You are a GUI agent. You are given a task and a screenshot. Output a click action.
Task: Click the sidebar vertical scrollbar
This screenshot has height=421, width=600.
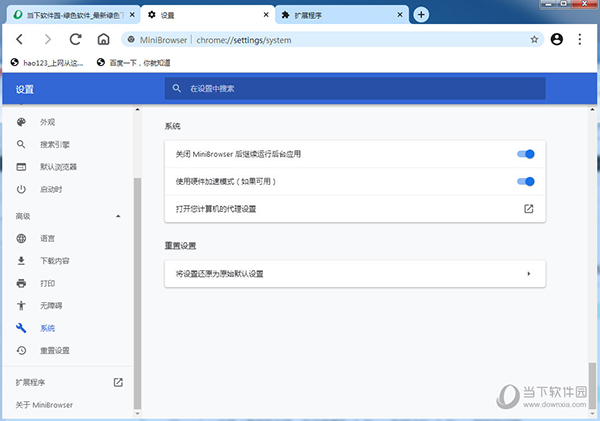(x=137, y=294)
